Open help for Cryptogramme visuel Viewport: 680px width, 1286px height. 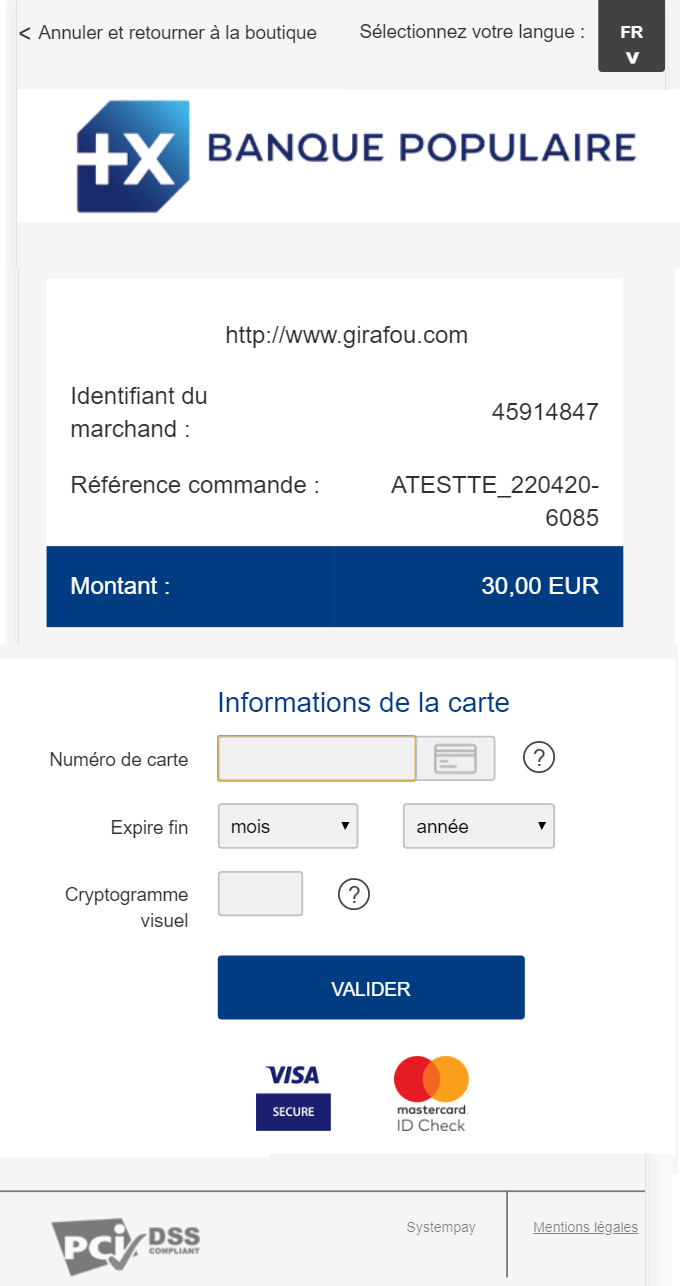pyautogui.click(x=354, y=894)
